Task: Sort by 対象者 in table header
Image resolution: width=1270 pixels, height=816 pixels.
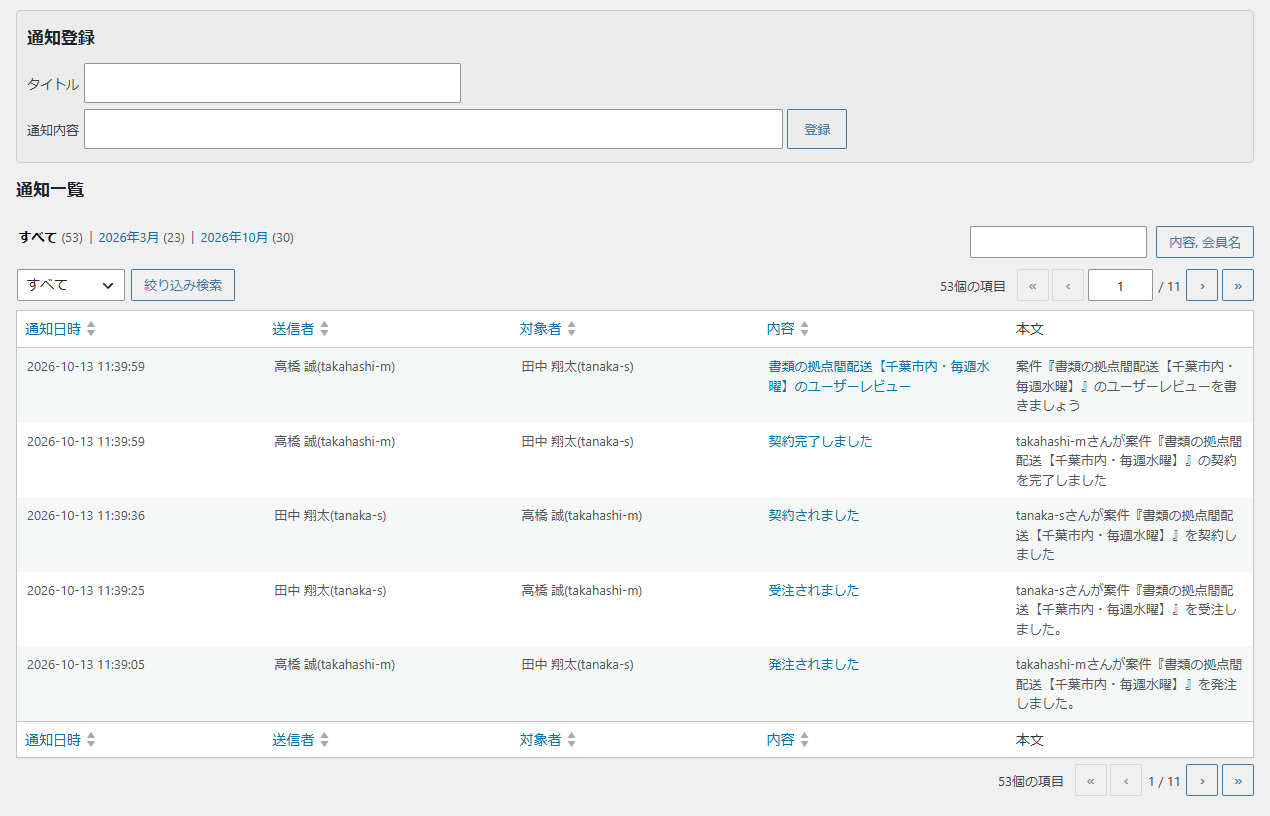Action: (540, 329)
